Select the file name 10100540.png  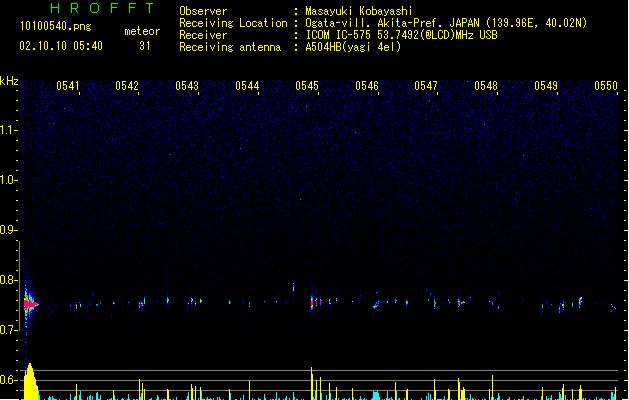(x=55, y=26)
